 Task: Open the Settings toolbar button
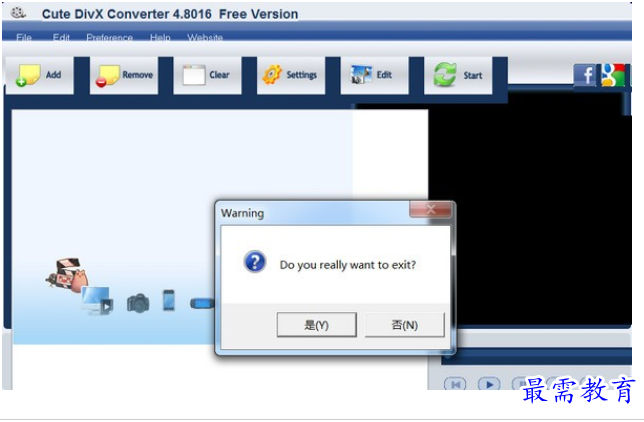coord(291,76)
